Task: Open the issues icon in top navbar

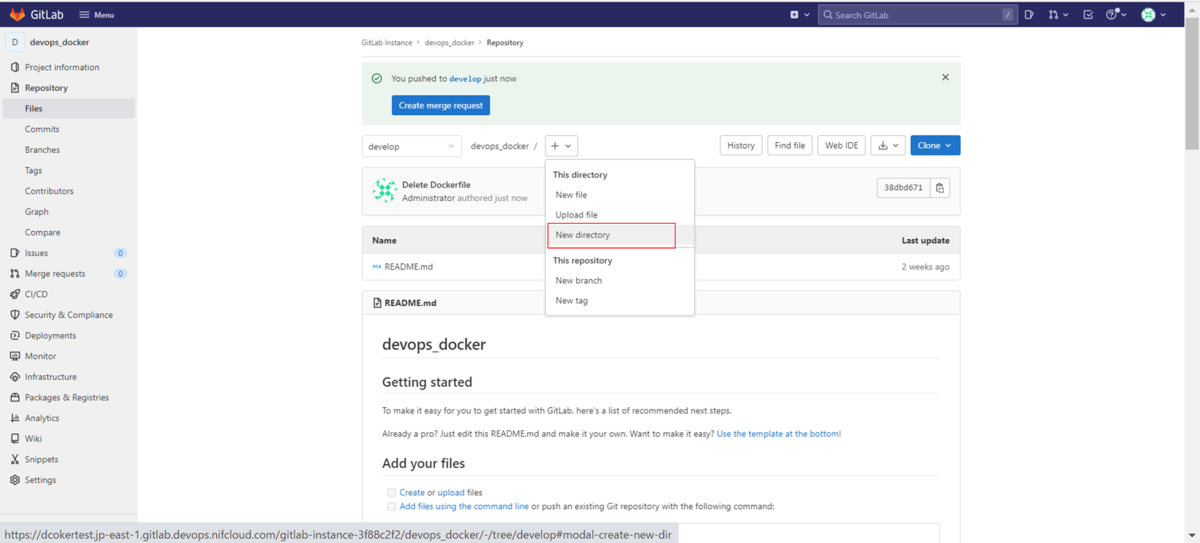Action: point(1029,15)
